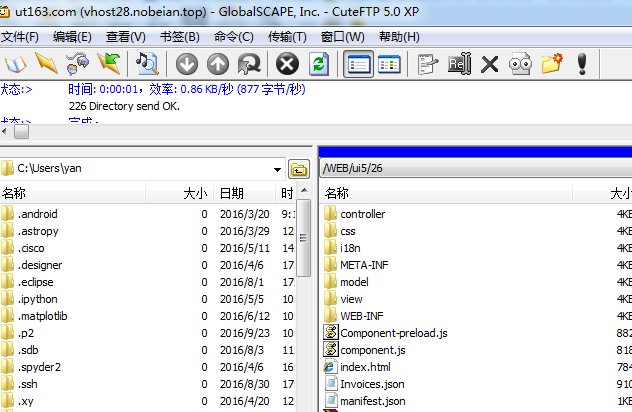Click the log pane horizontal scrollbar thumb

[x=22, y=131]
